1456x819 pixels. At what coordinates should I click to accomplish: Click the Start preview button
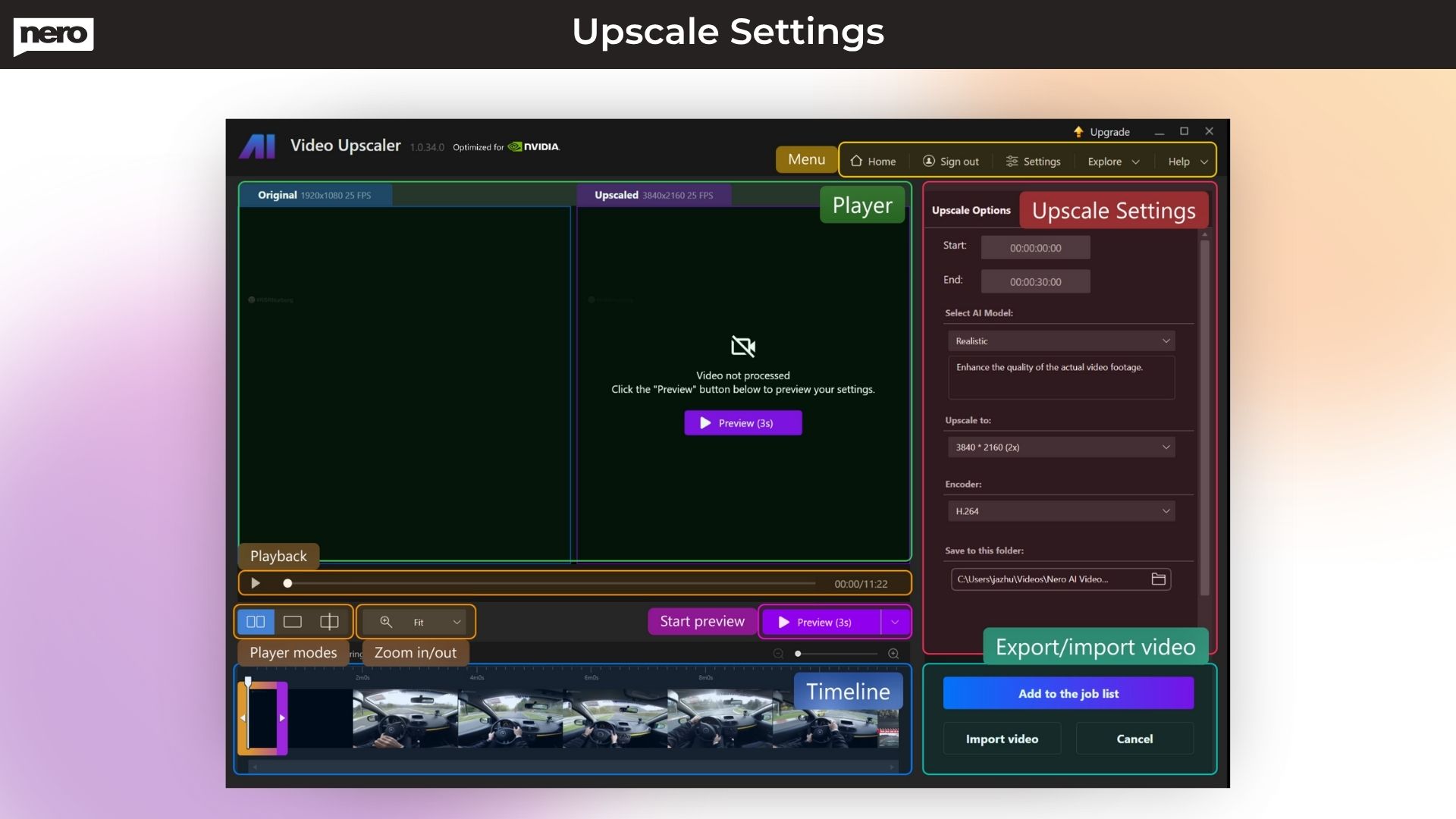click(701, 621)
